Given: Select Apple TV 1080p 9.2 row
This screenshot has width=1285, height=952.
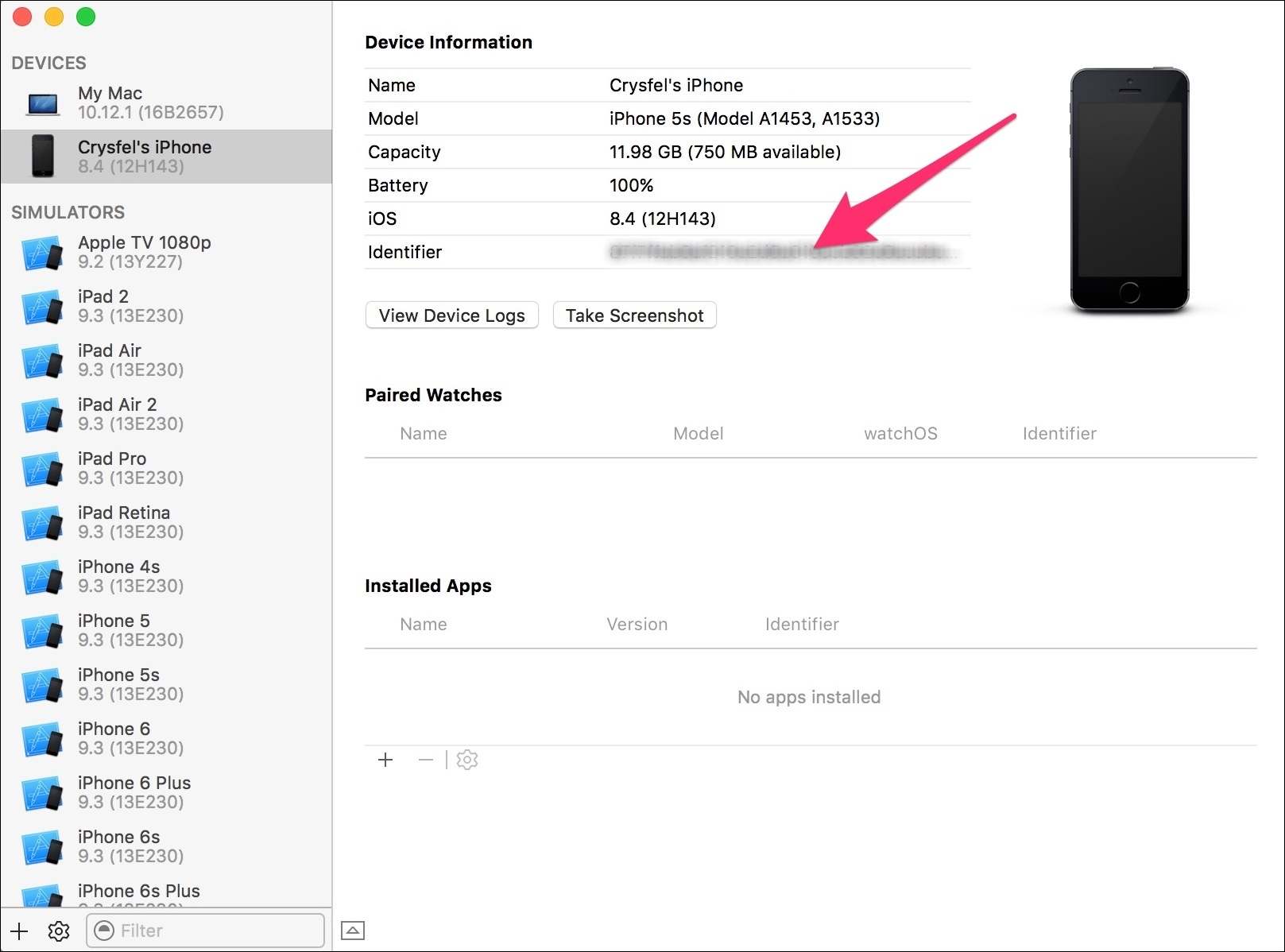Looking at the screenshot, I should coord(166,252).
